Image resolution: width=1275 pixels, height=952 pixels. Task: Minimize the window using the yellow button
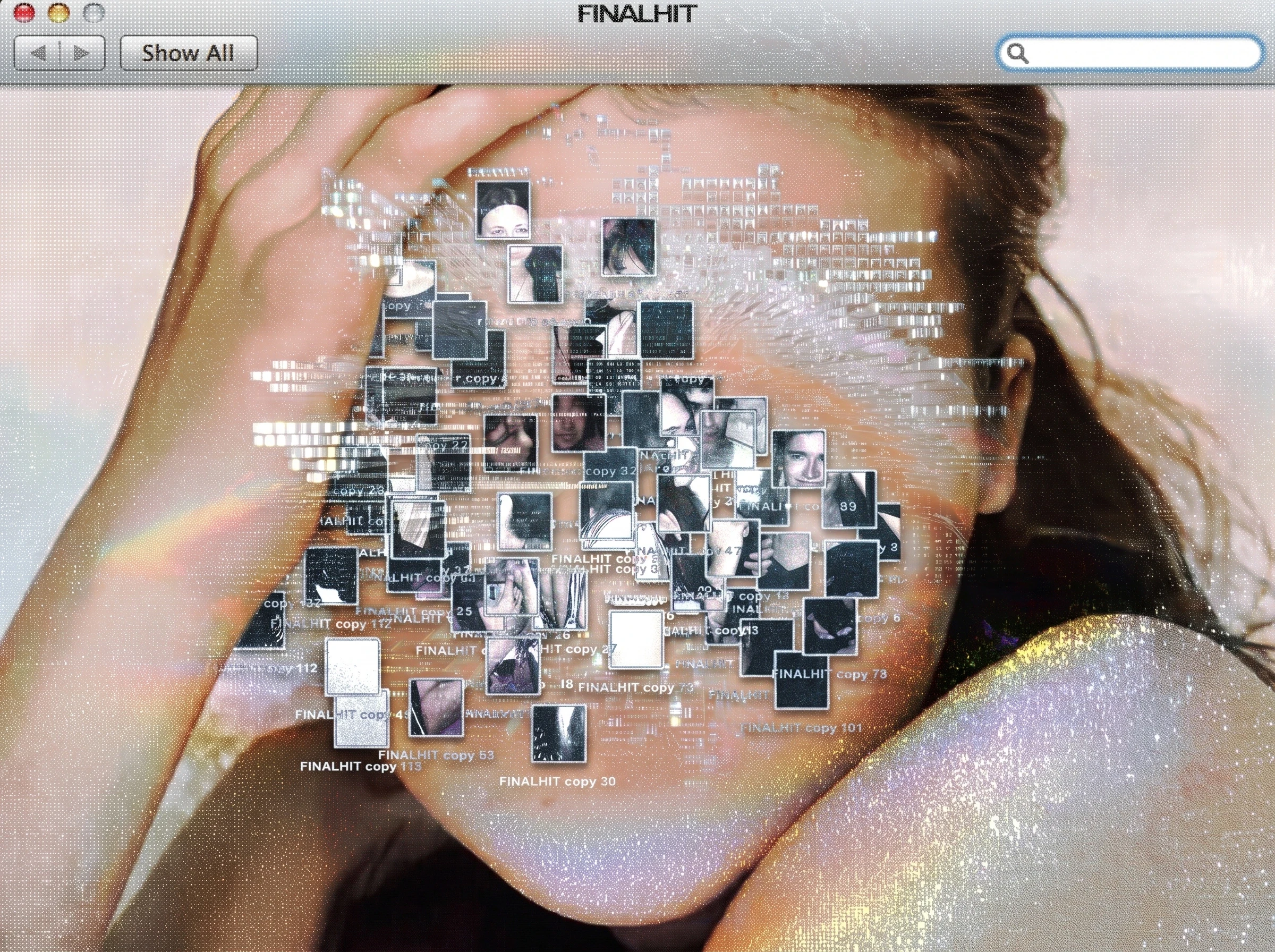pos(59,13)
